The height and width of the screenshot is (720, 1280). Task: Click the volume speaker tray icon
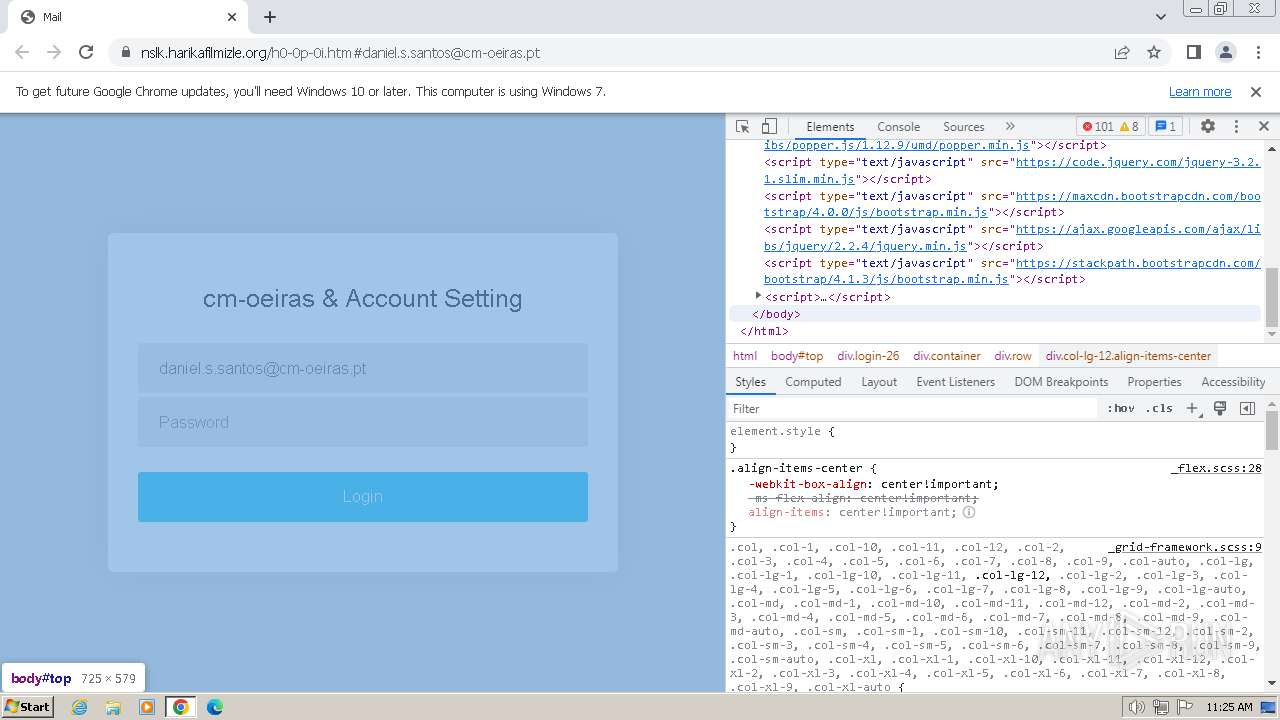[1137, 707]
